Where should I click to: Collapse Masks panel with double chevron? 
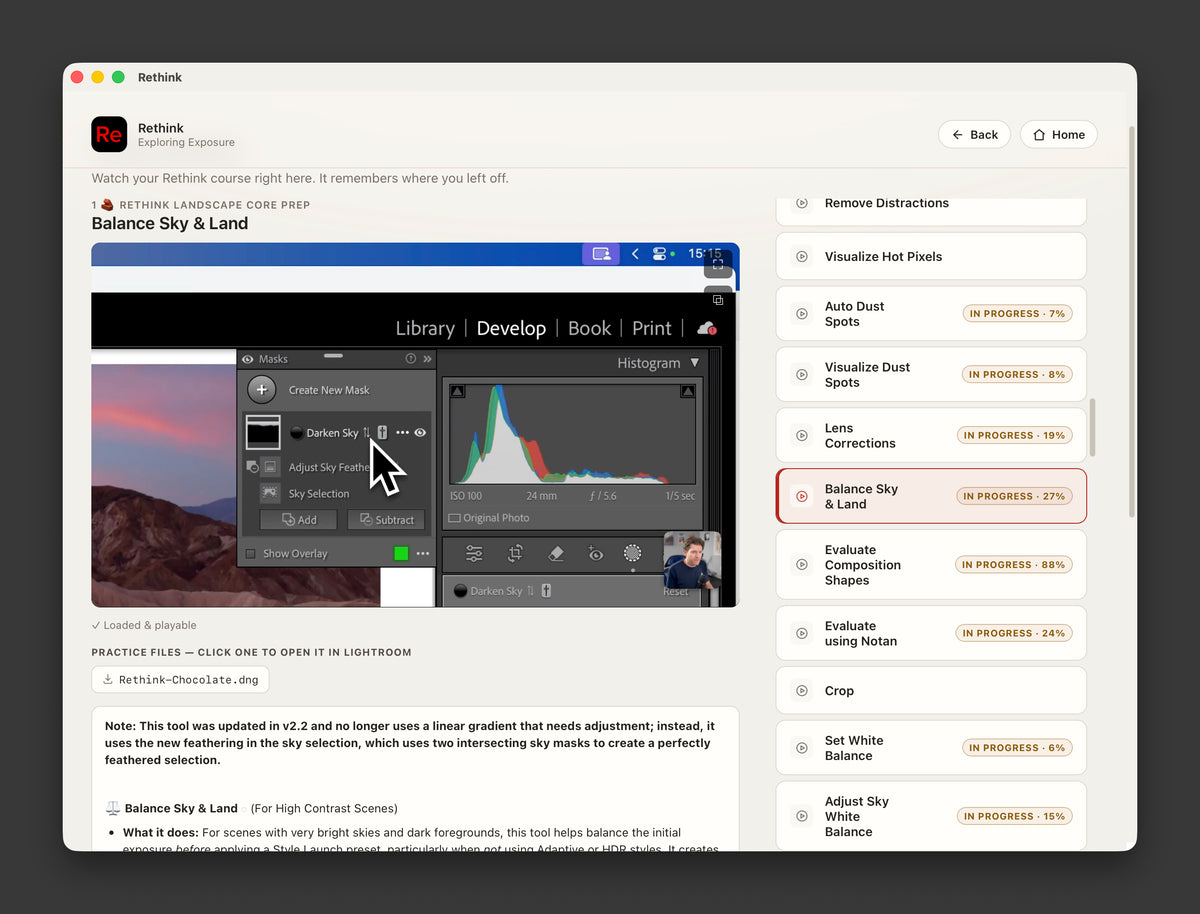(427, 359)
